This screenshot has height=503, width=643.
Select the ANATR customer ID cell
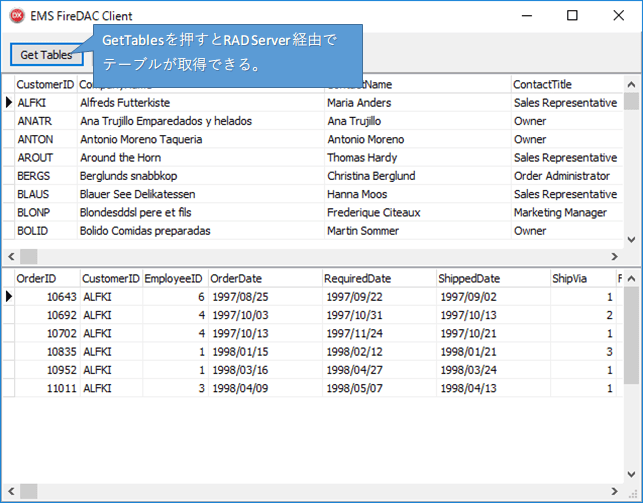click(x=46, y=121)
